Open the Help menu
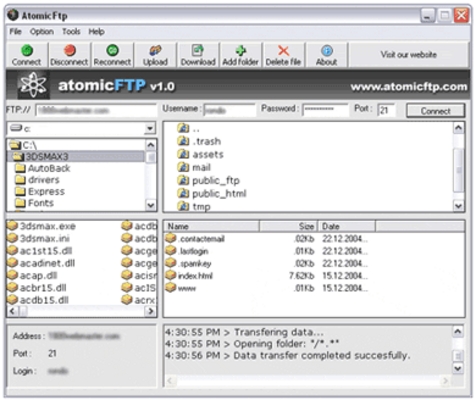 click(96, 32)
